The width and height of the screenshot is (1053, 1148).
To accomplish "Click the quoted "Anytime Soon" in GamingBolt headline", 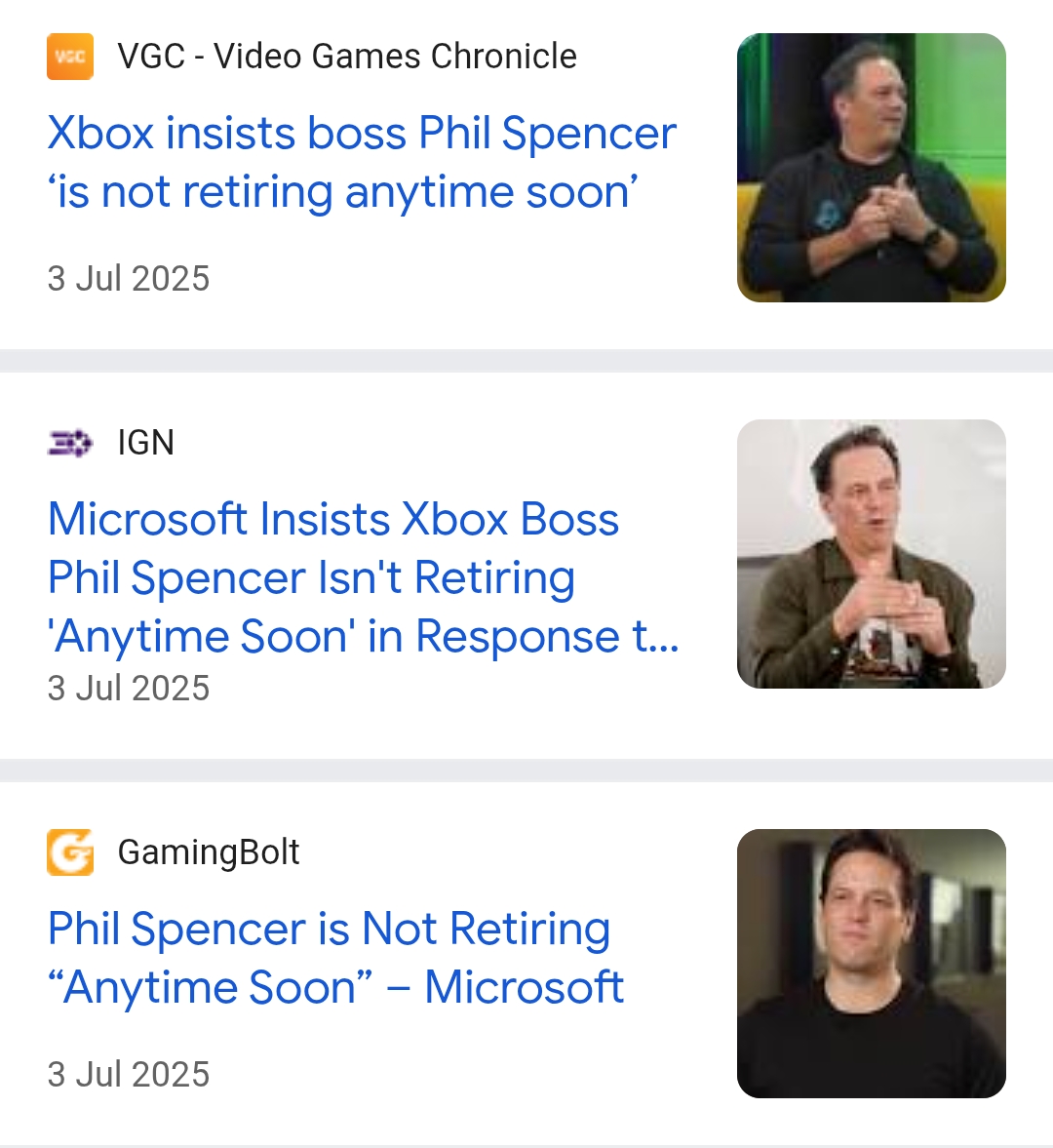I will (x=211, y=987).
